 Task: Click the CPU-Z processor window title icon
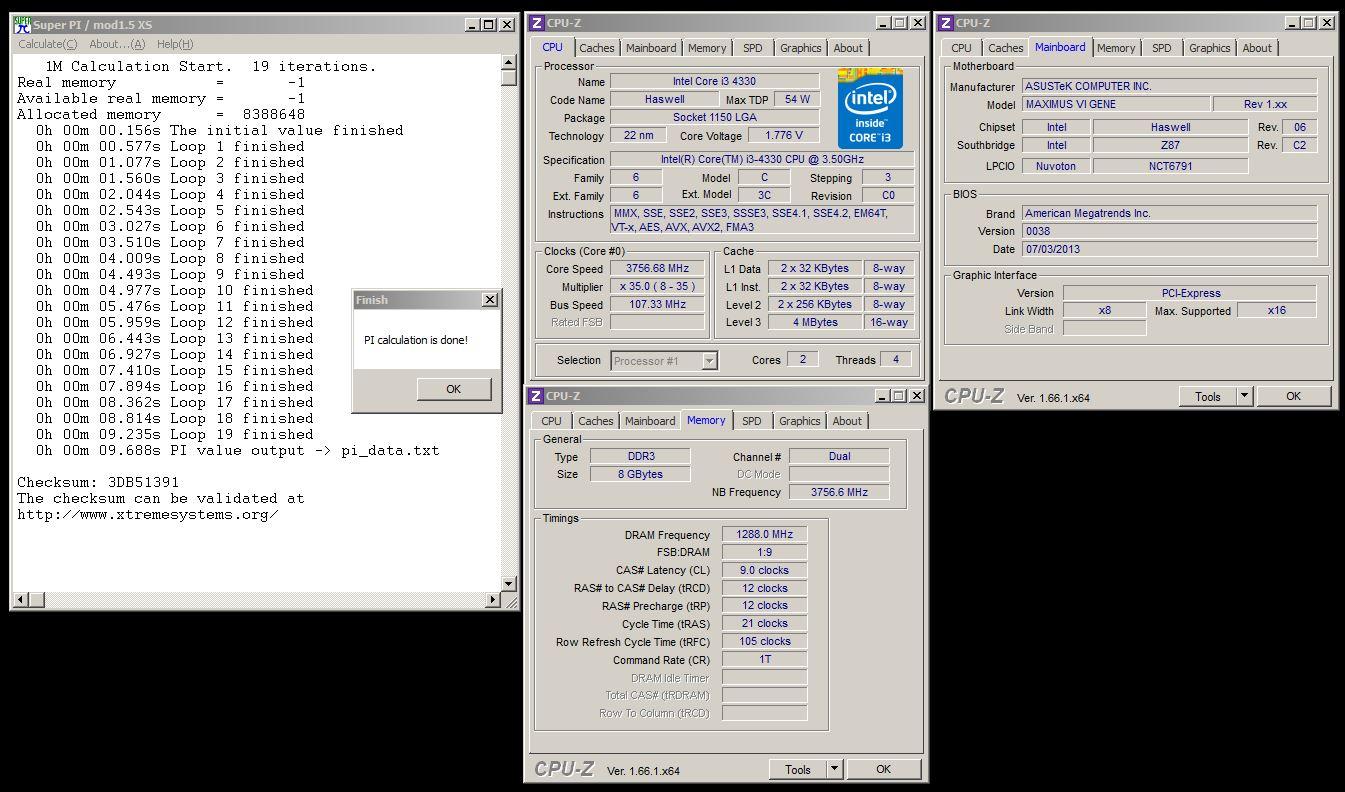536,23
